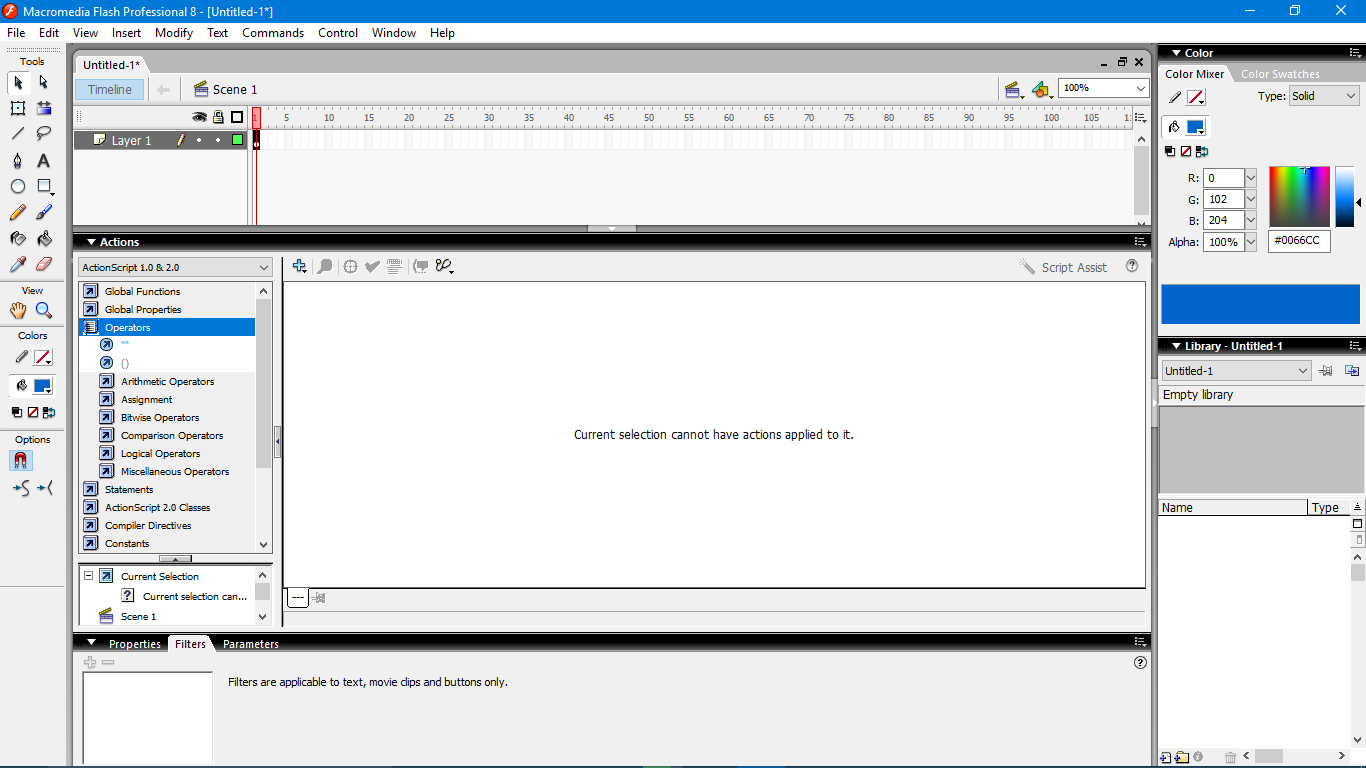Select ActionScript 2.0 Classes category
1366x768 pixels.
tap(157, 507)
